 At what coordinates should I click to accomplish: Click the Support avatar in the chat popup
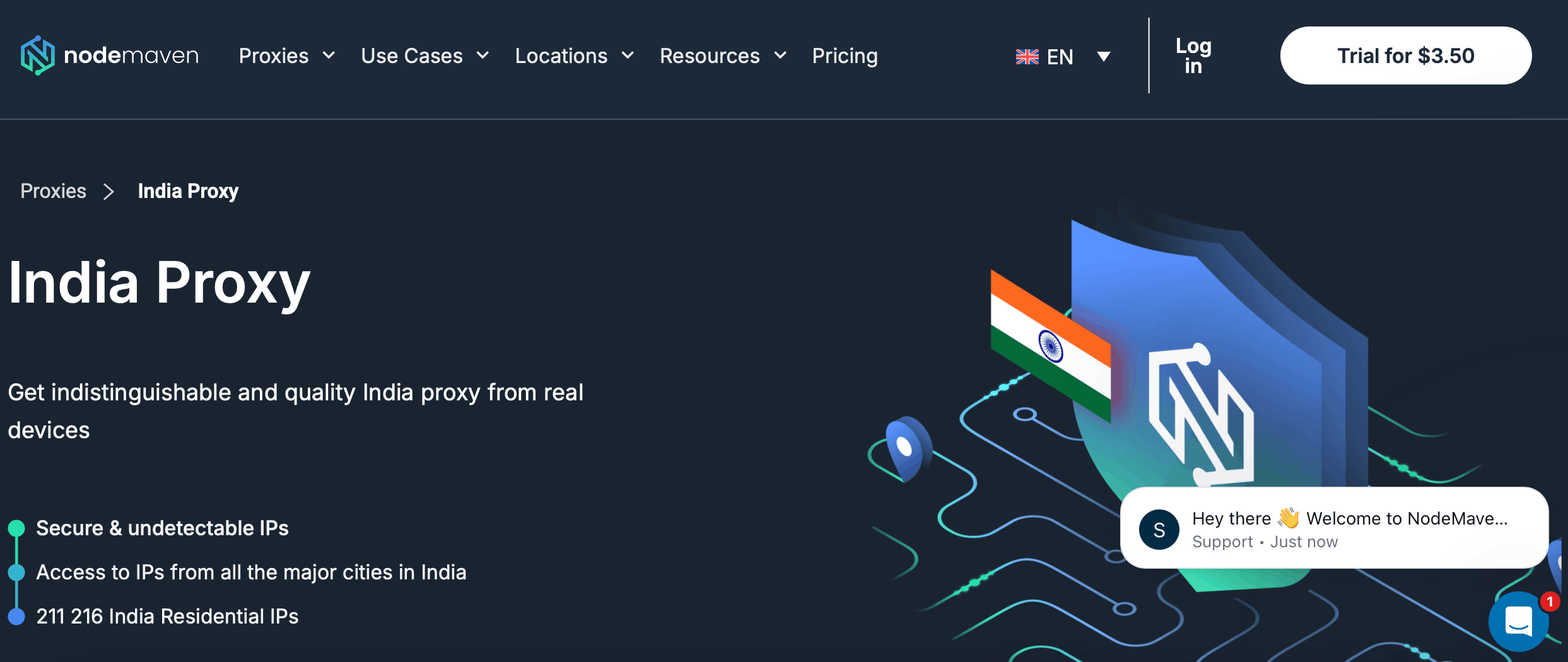click(1159, 530)
